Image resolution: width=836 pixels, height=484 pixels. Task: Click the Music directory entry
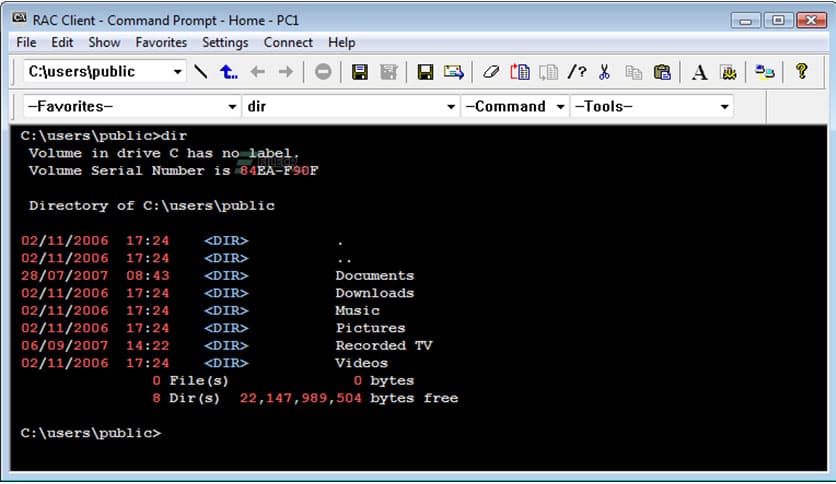(x=357, y=310)
